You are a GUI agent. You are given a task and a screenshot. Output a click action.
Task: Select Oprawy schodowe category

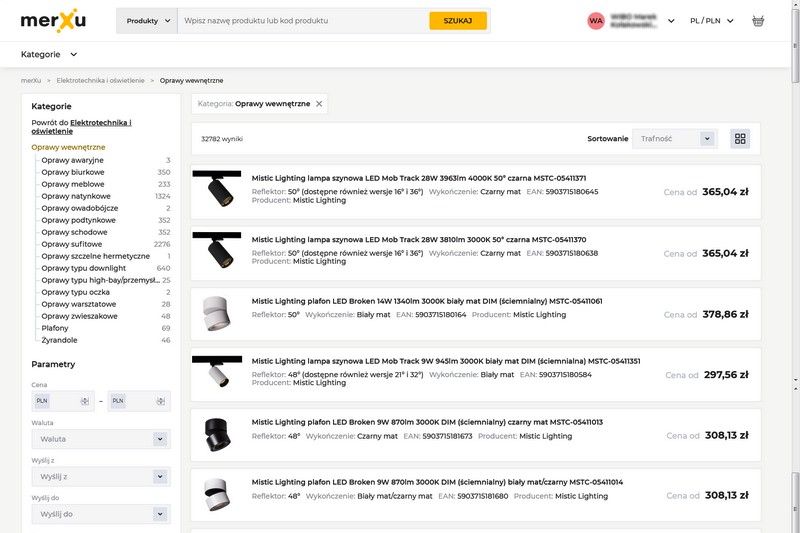coord(74,232)
